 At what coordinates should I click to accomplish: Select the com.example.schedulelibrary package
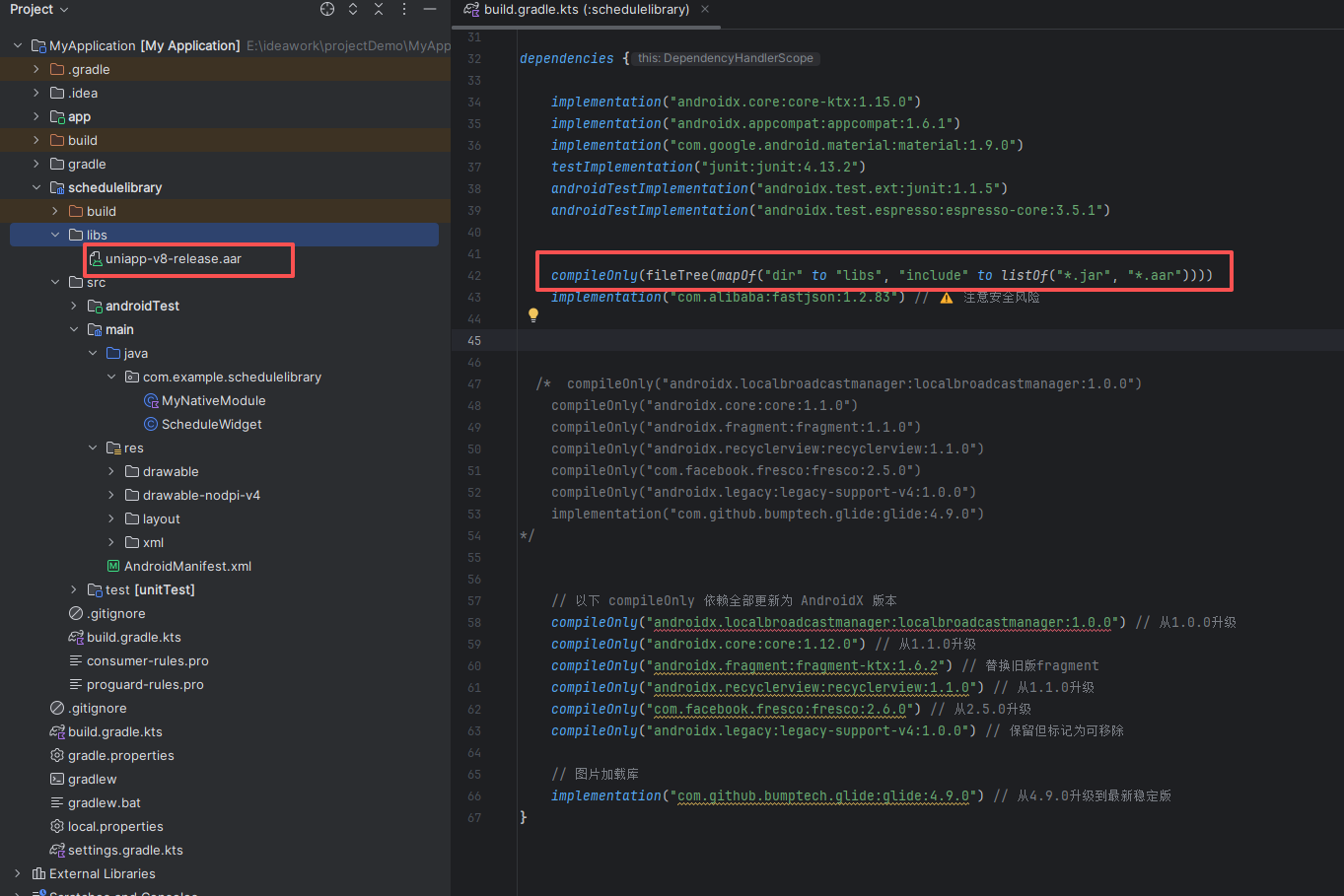pos(232,377)
